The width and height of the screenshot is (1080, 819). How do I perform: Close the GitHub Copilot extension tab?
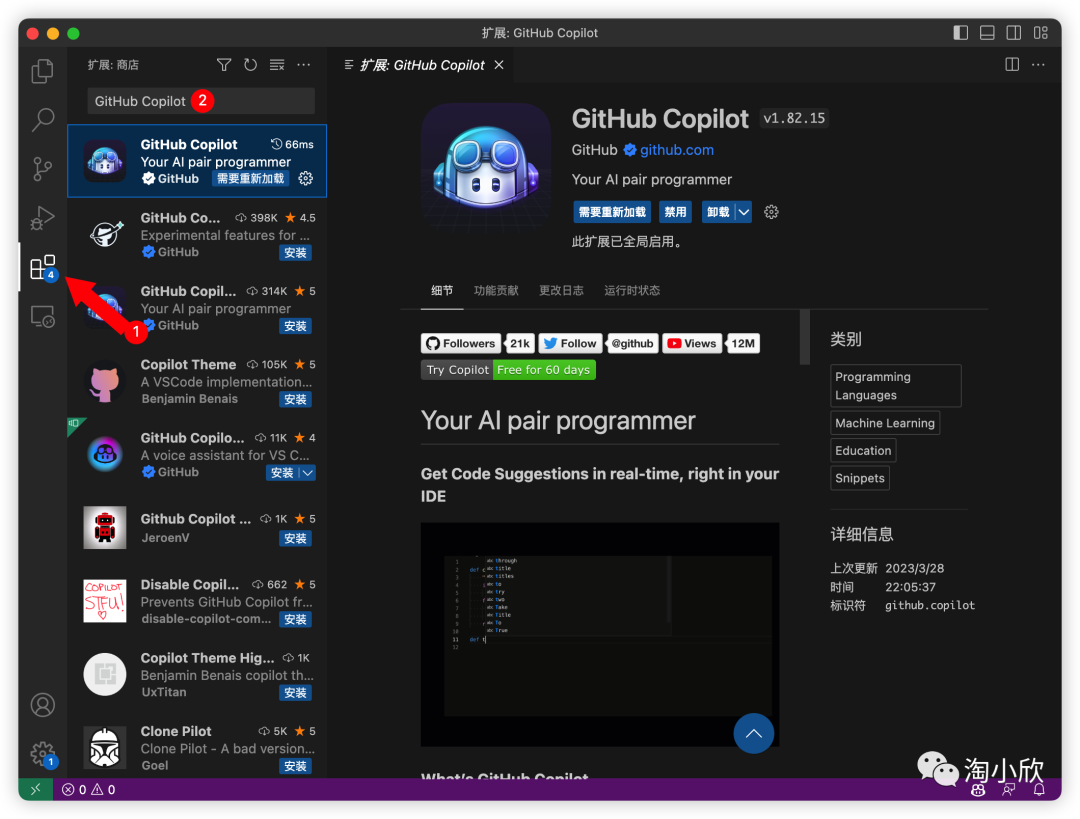[499, 65]
